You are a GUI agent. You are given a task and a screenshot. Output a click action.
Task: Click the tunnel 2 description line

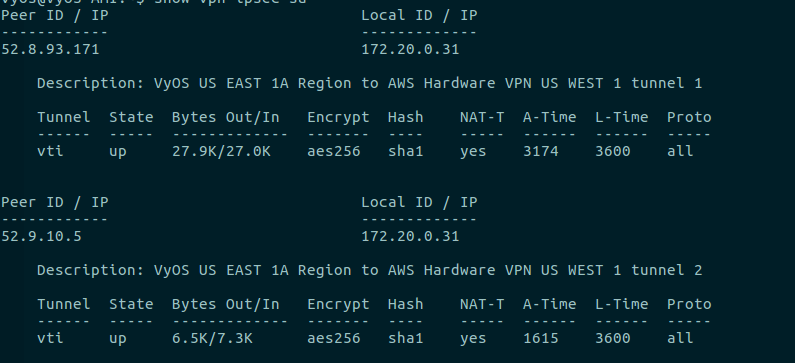(370, 271)
